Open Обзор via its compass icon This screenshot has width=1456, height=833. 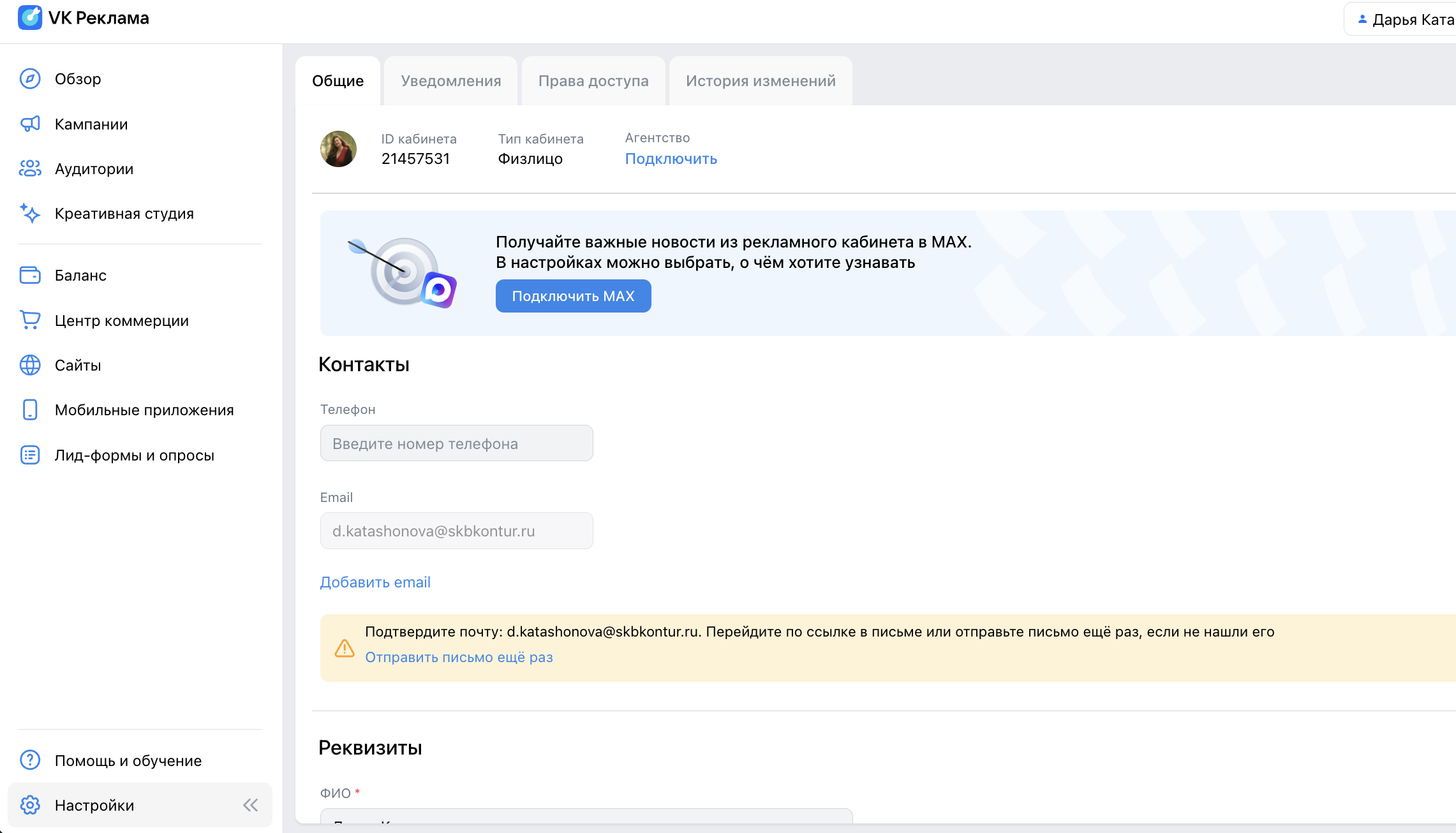click(x=30, y=78)
